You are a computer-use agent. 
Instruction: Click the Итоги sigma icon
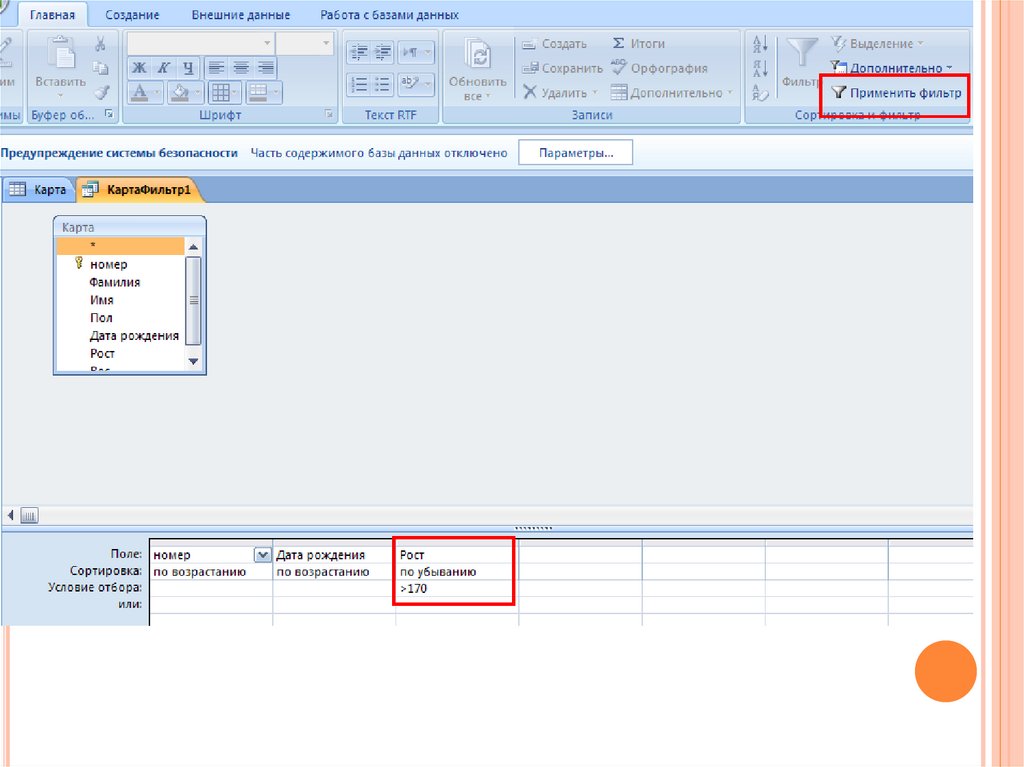point(618,44)
